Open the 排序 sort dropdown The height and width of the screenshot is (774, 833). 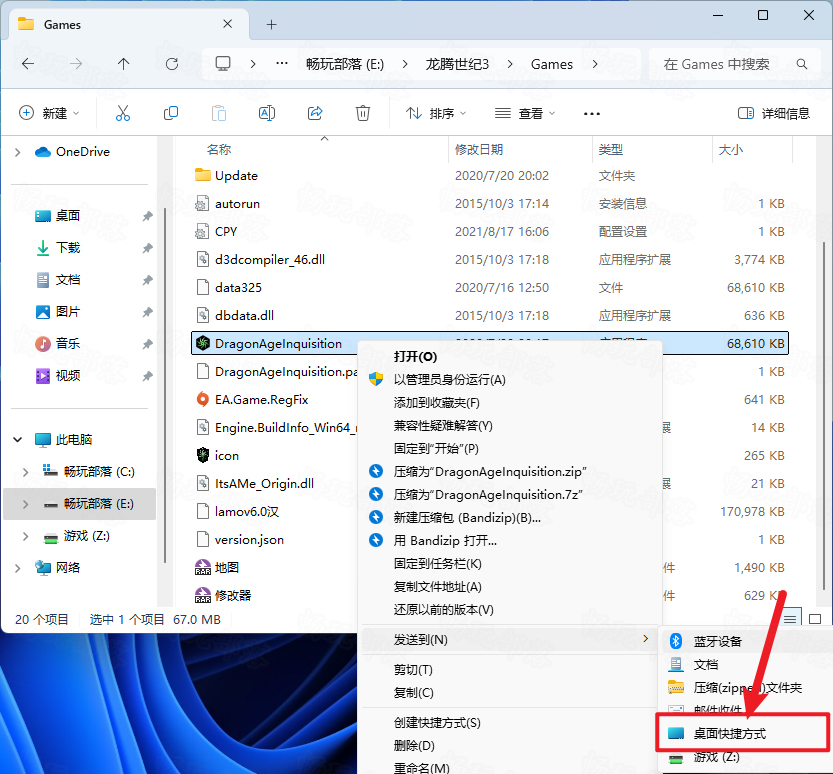click(x=436, y=114)
